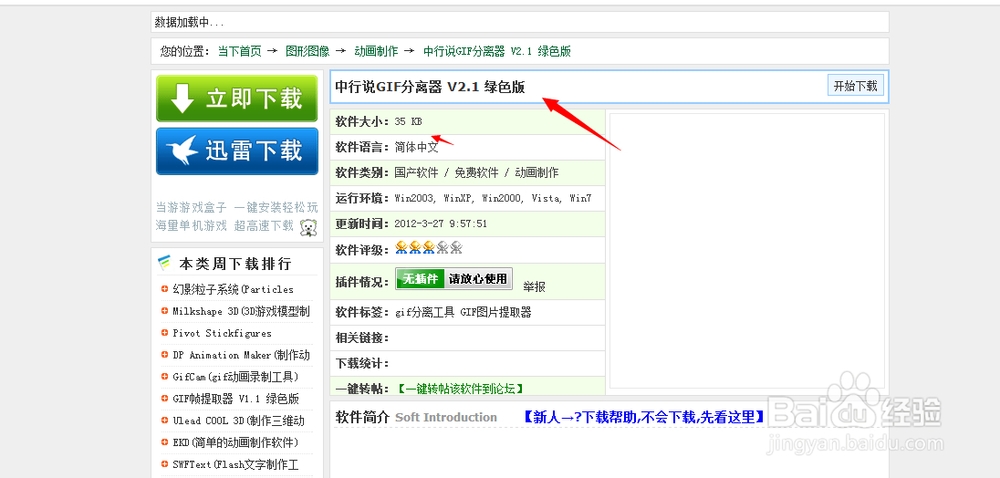
Task: Open the 当下首页 breadcrumb link
Action: pyautogui.click(x=239, y=52)
